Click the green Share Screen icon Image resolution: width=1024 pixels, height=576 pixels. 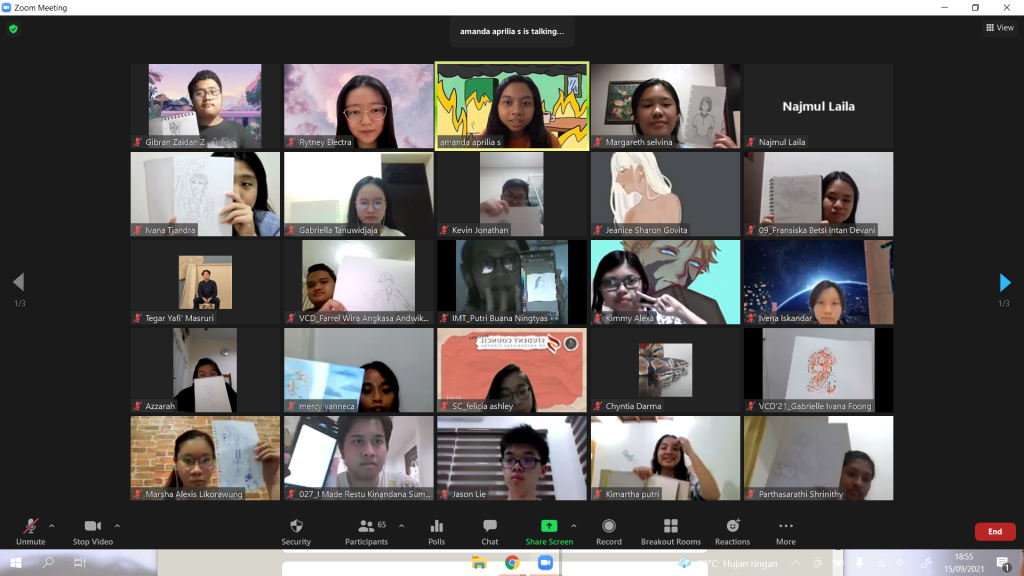[x=548, y=526]
